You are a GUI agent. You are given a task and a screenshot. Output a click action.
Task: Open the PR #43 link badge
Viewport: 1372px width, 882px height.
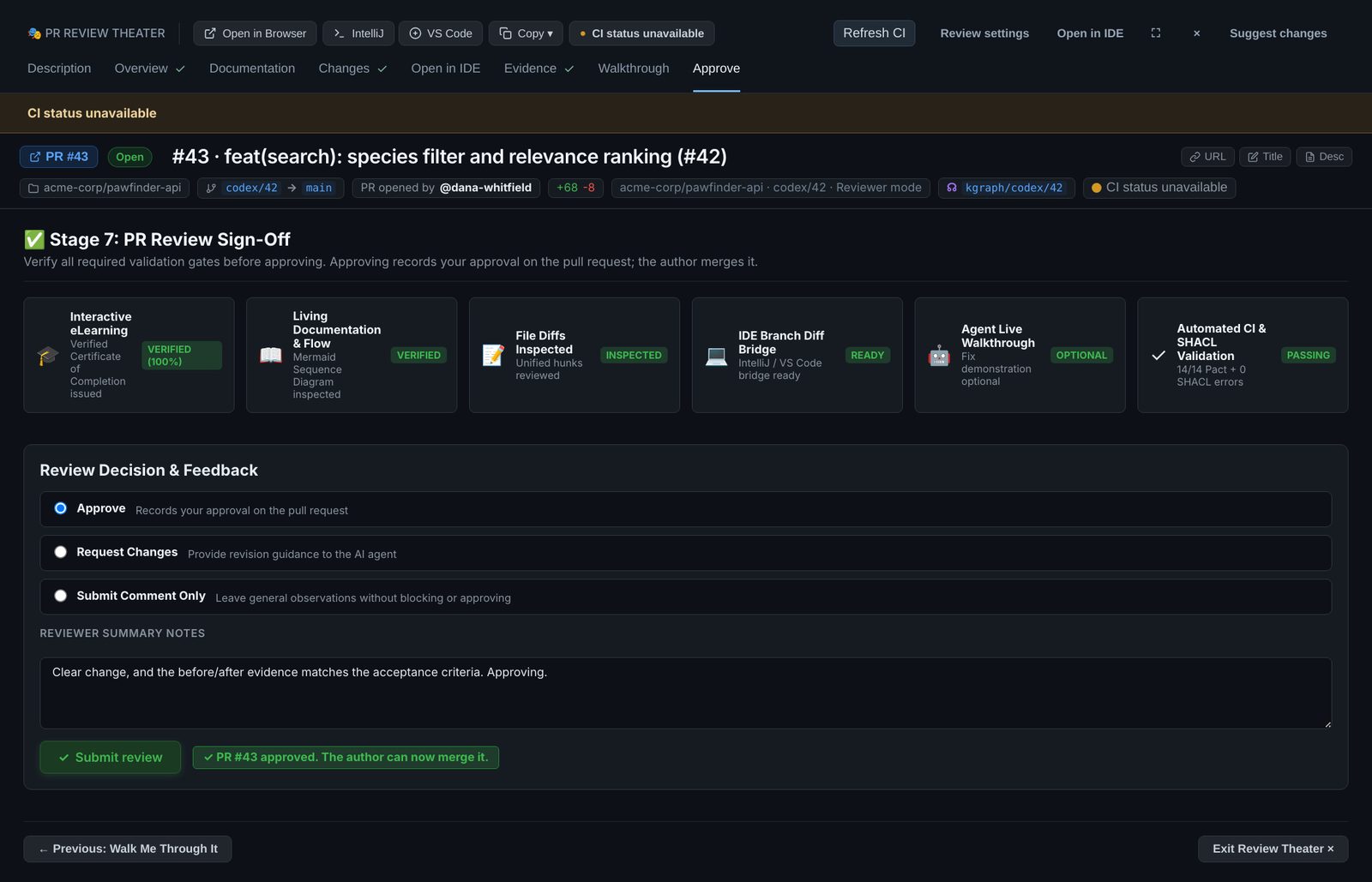(x=59, y=157)
